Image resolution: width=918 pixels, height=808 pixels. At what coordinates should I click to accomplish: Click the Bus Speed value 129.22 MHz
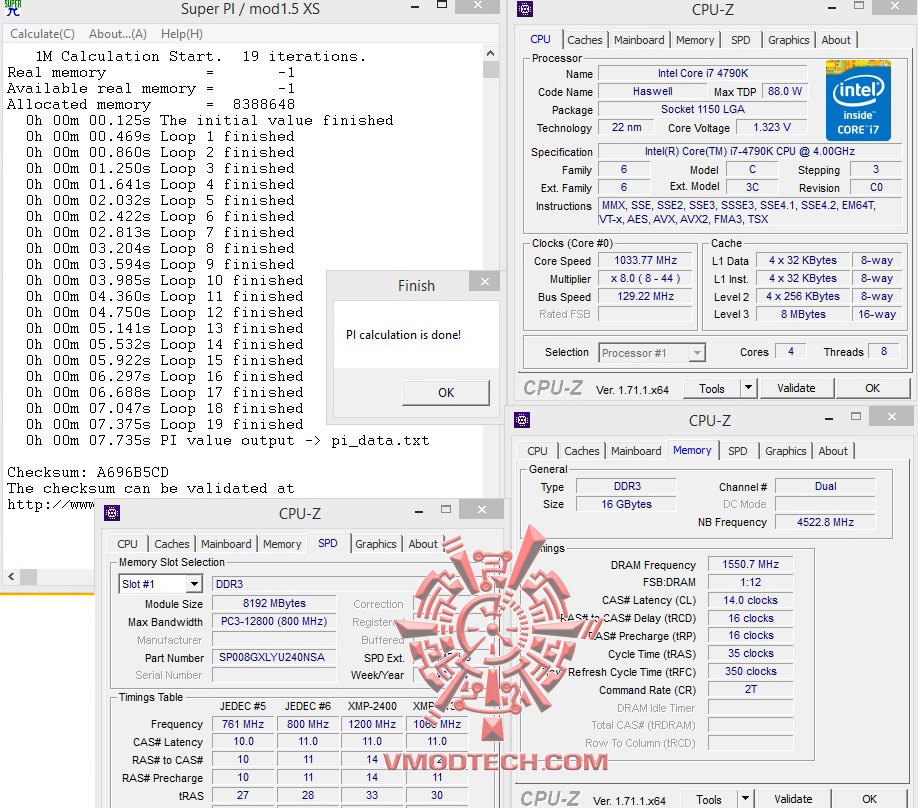coord(645,296)
